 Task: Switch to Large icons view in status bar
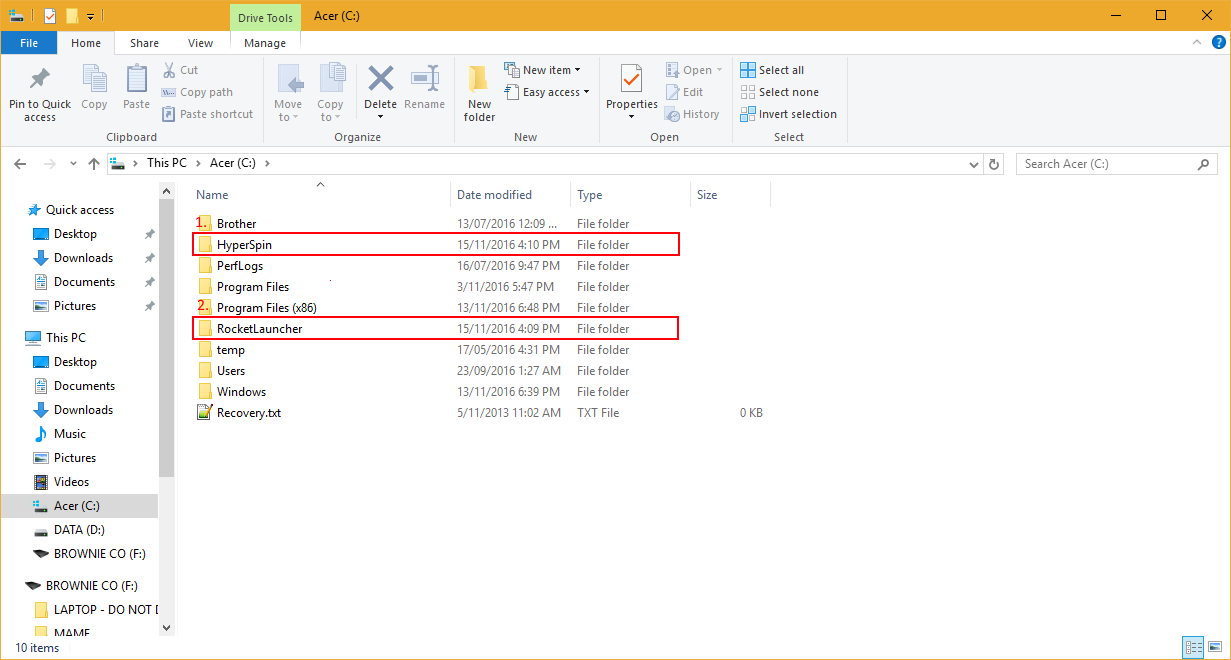(x=1213, y=647)
